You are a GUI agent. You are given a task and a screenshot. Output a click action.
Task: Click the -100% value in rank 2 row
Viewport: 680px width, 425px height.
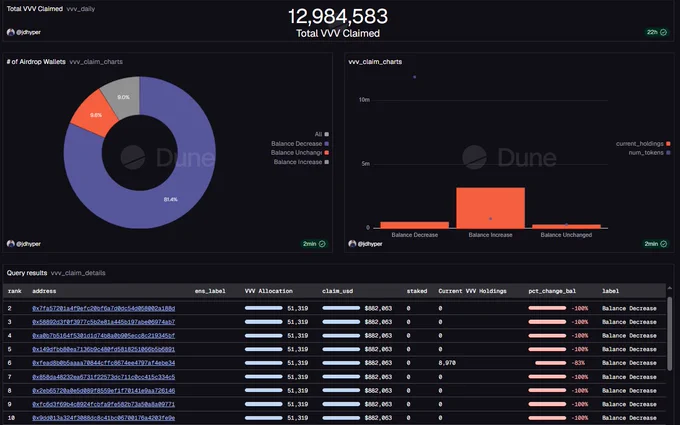[580, 308]
